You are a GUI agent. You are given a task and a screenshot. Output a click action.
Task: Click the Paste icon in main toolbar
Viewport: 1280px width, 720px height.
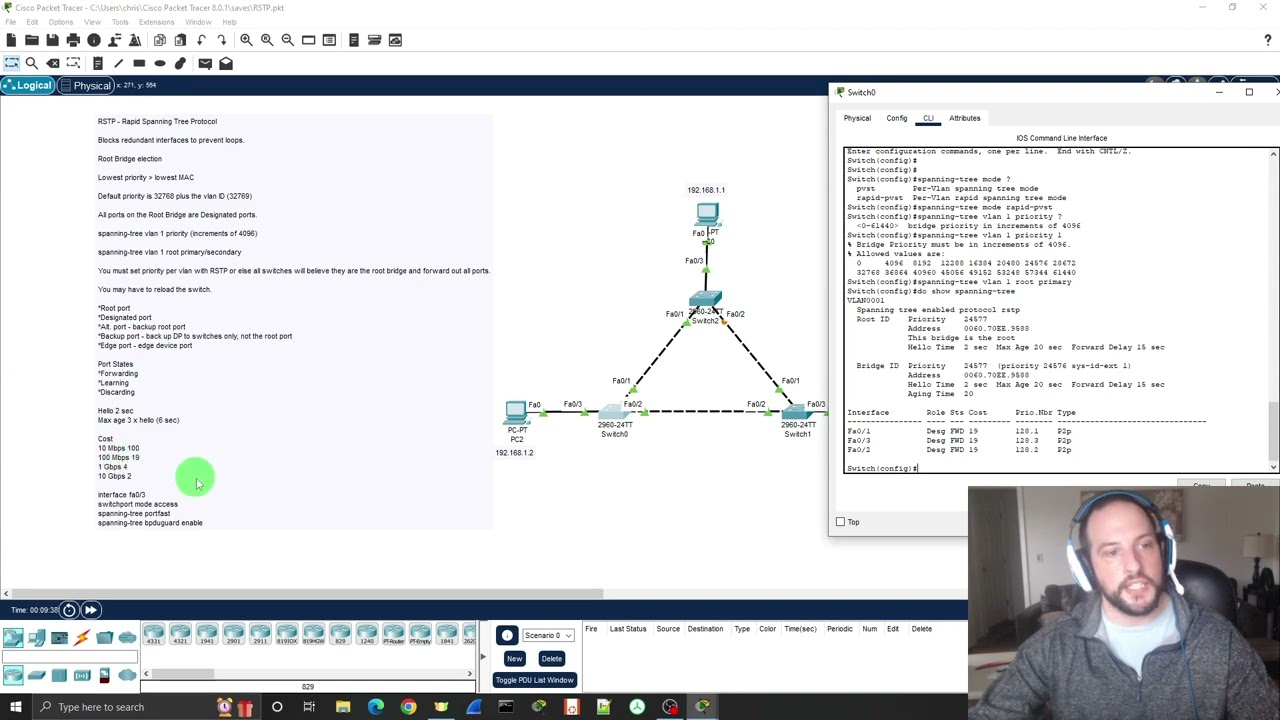(x=180, y=40)
